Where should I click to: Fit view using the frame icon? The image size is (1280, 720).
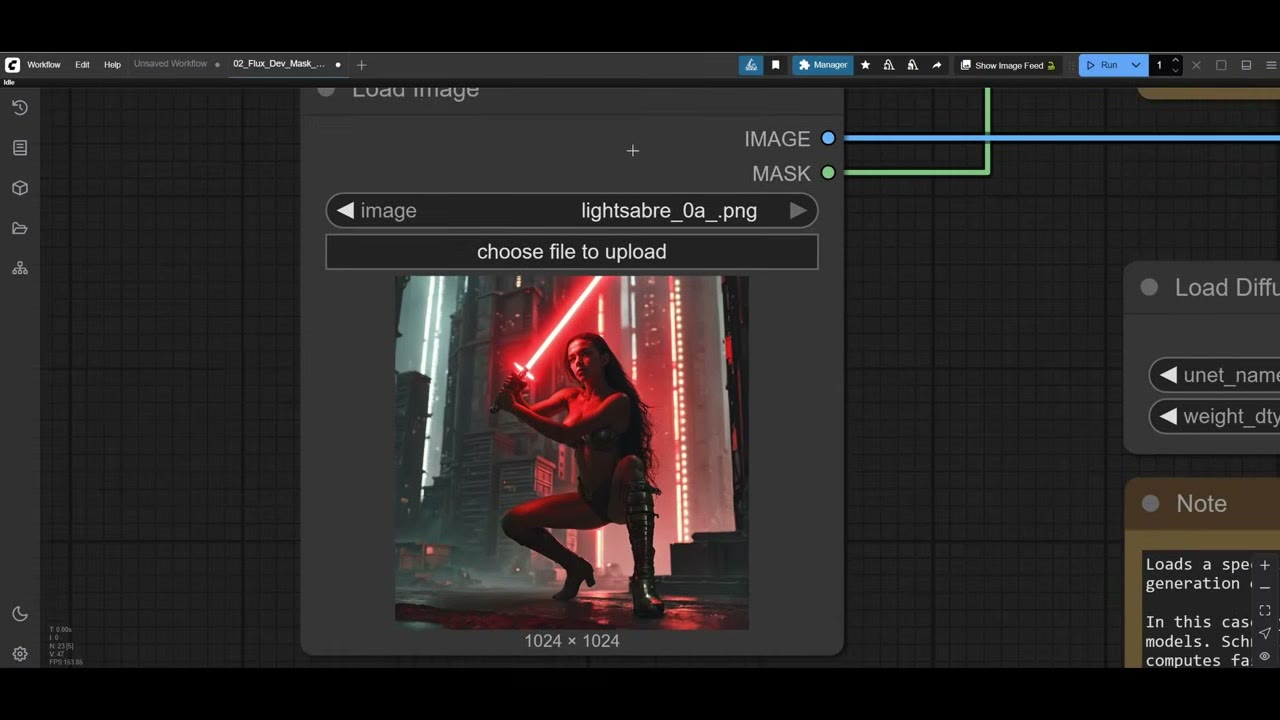pos(1265,611)
